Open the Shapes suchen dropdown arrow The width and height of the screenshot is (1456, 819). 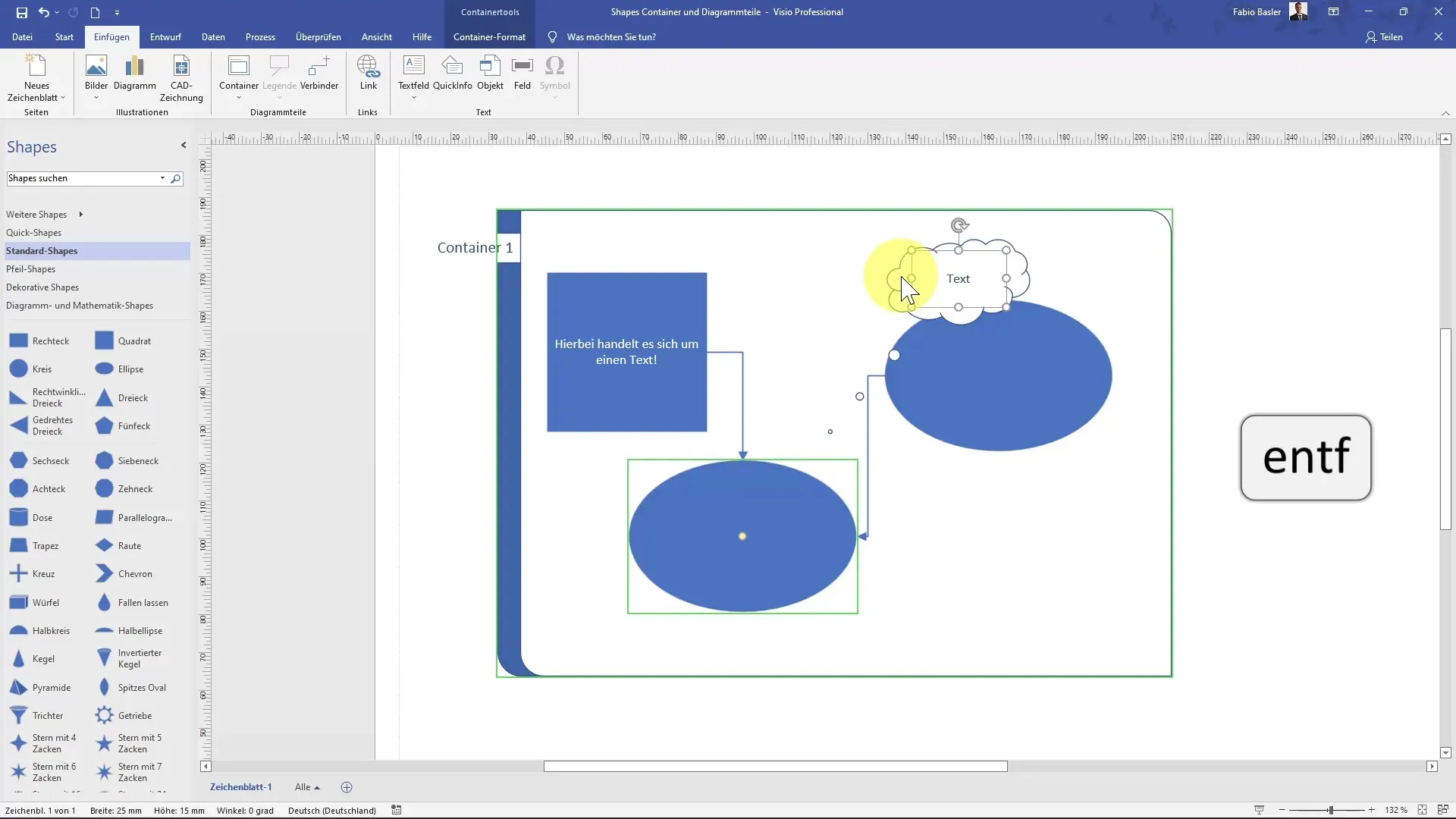click(x=162, y=178)
